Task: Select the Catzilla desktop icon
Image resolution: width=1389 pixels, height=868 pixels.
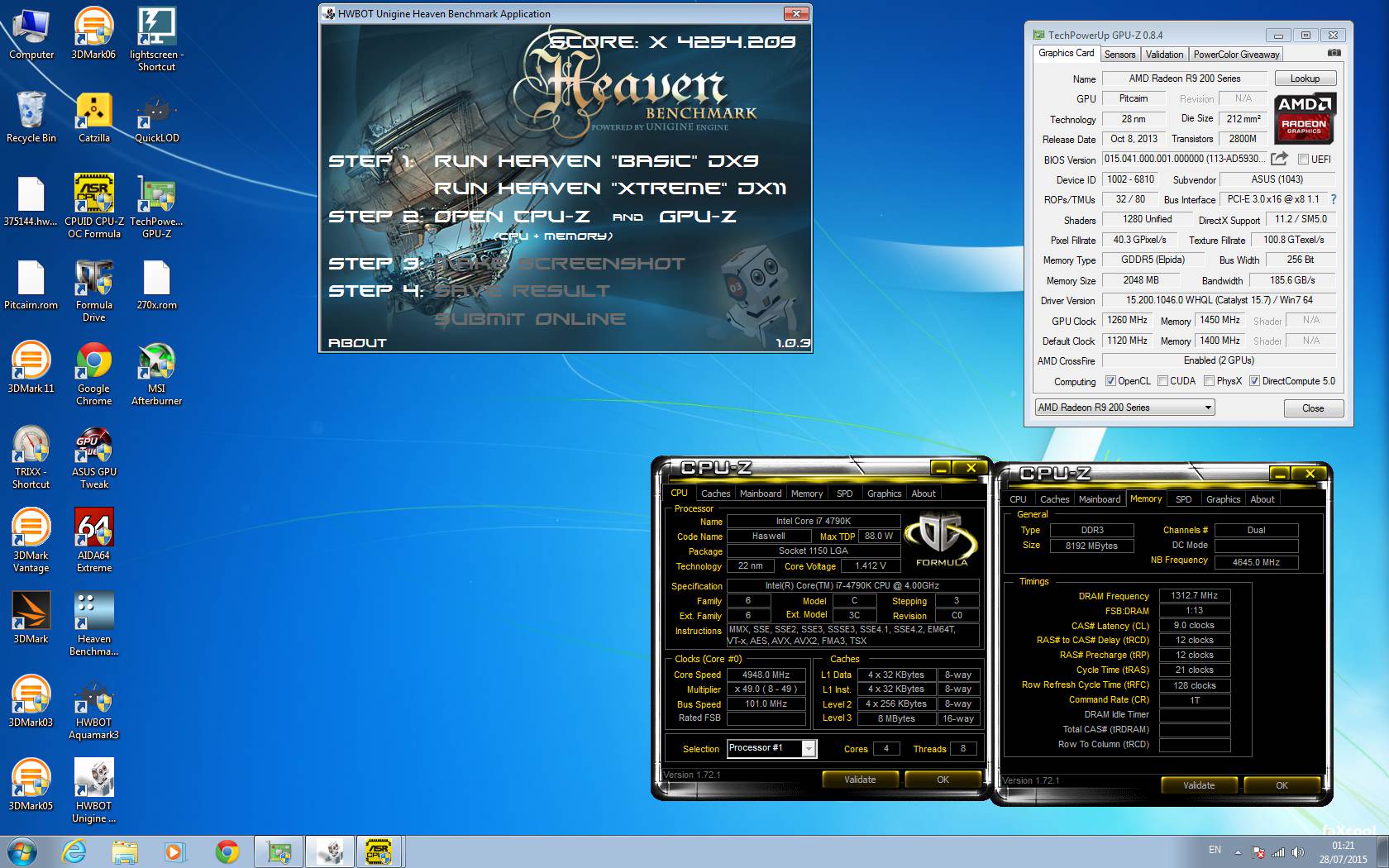Action: (x=93, y=117)
